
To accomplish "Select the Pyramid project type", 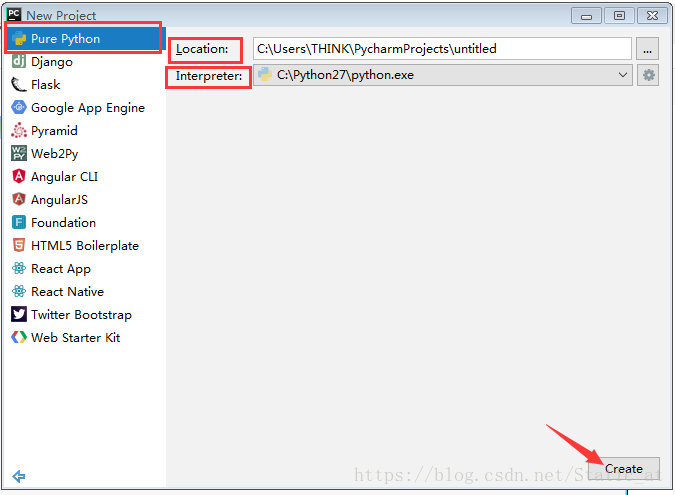I will pyautogui.click(x=84, y=130).
